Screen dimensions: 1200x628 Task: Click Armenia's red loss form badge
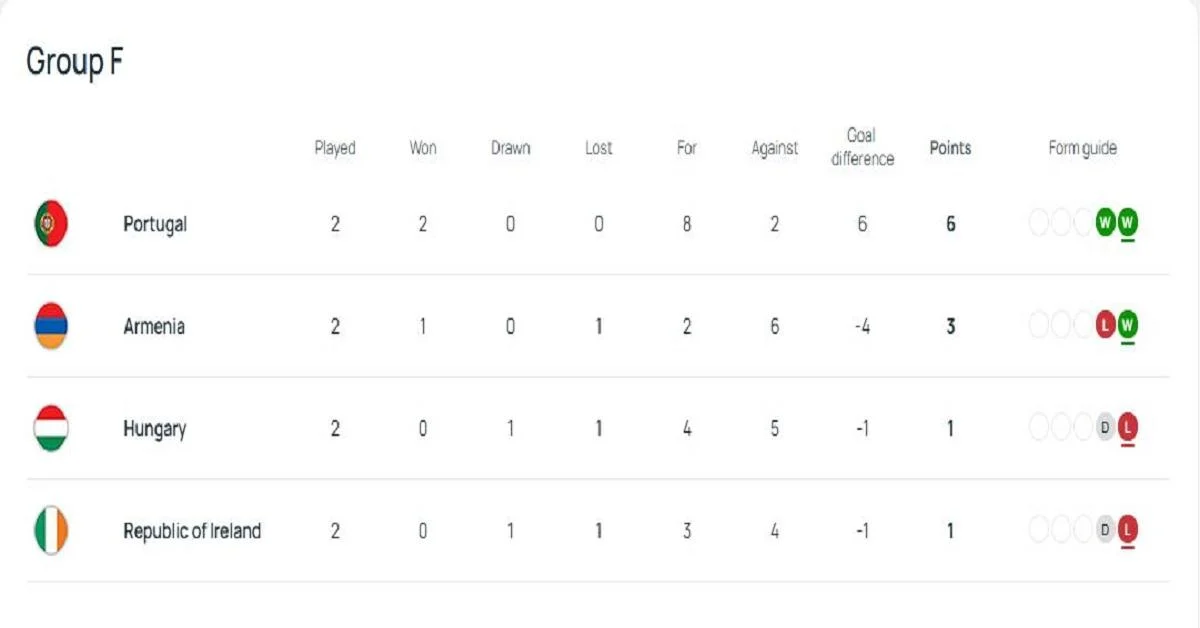(x=1105, y=325)
